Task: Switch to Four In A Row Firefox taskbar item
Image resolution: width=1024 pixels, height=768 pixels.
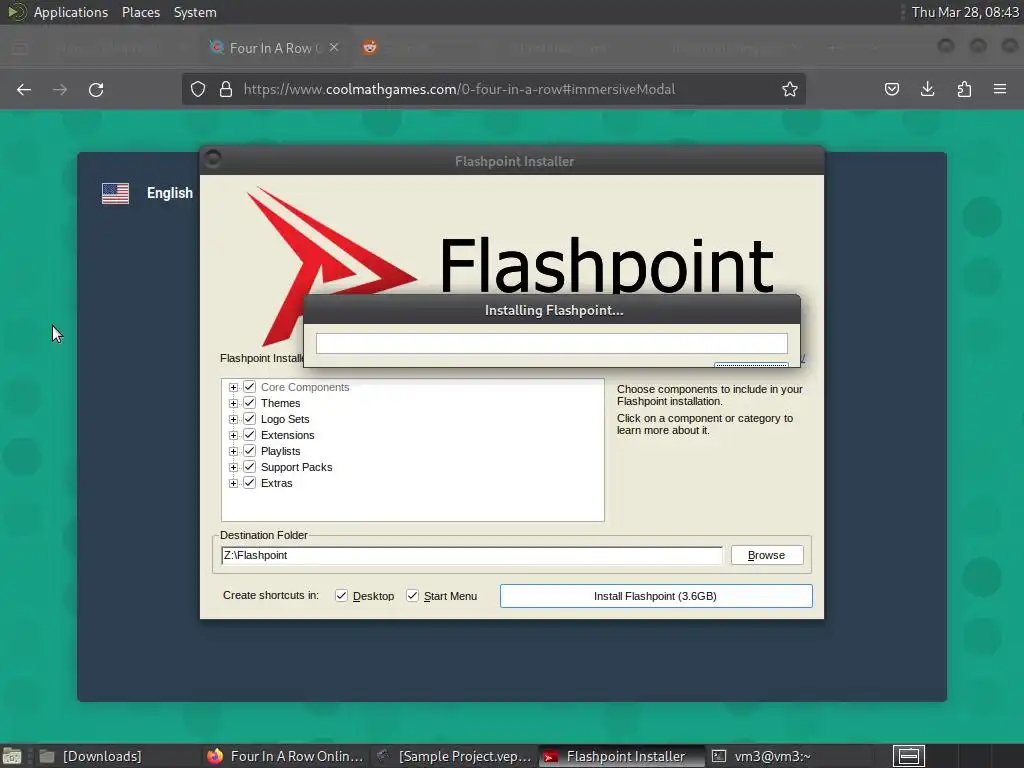Action: tap(285, 756)
